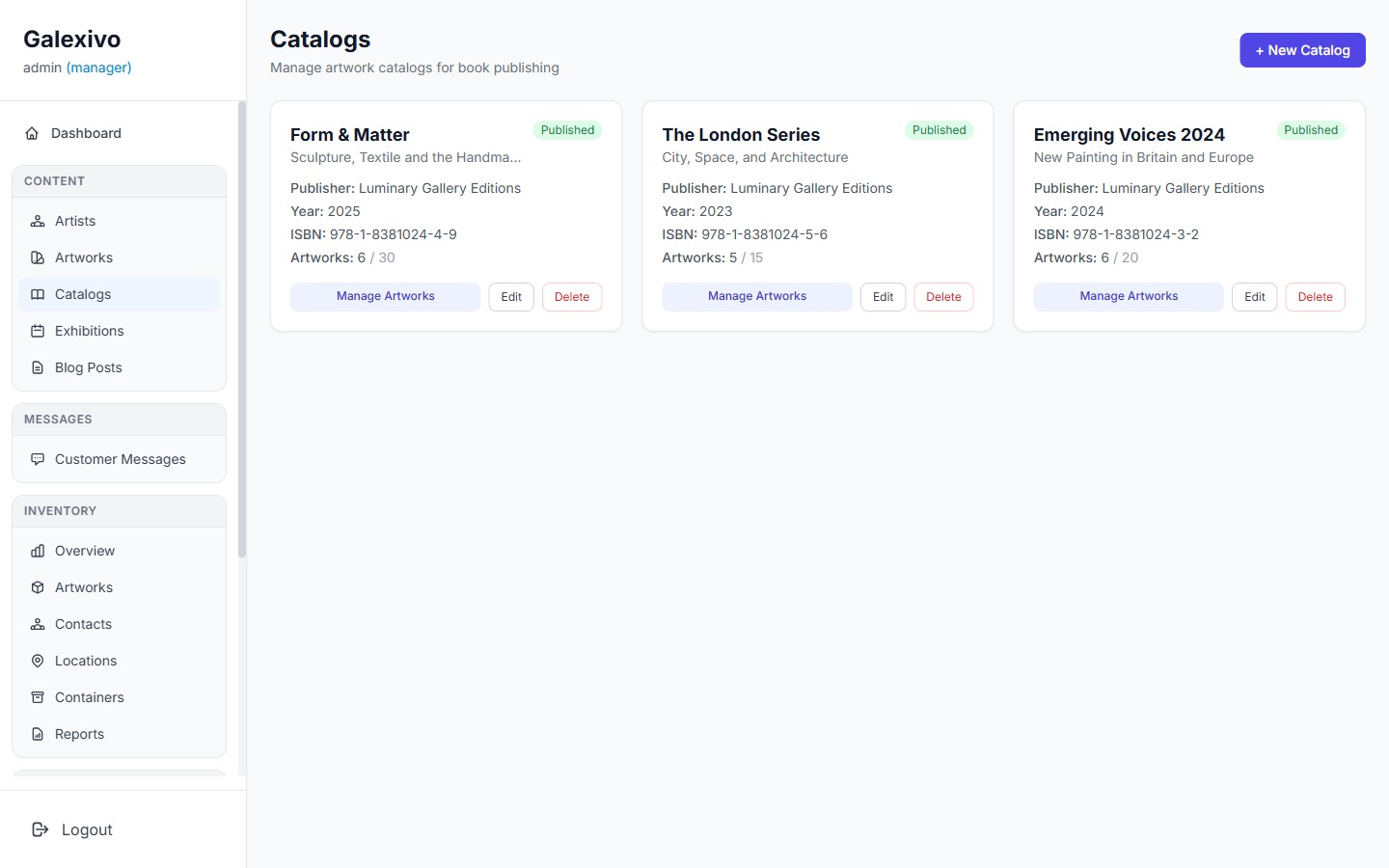Open Exhibitions via its calendar icon
Screen dimensions: 1389x868
click(38, 331)
